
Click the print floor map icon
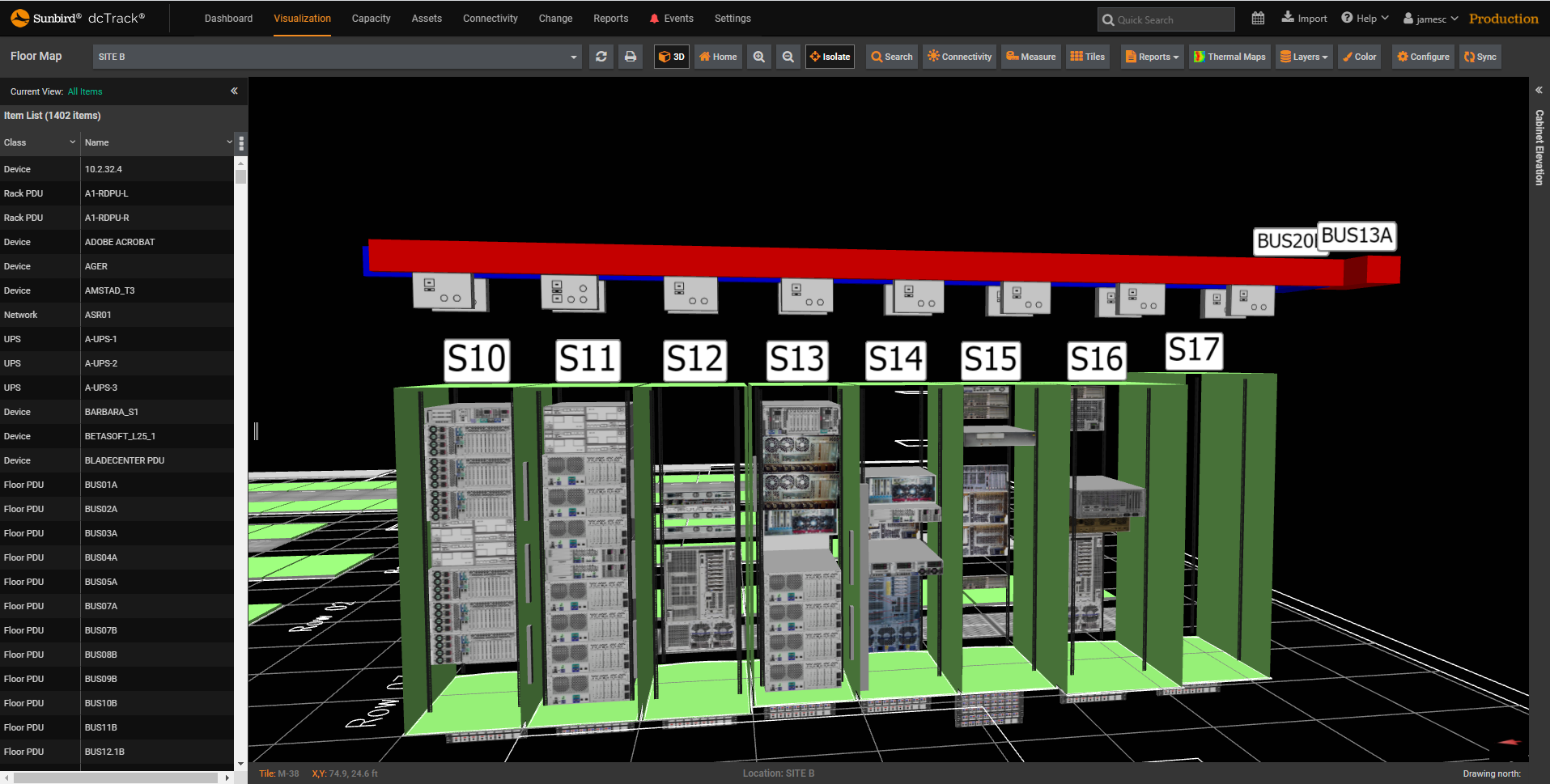pos(631,57)
